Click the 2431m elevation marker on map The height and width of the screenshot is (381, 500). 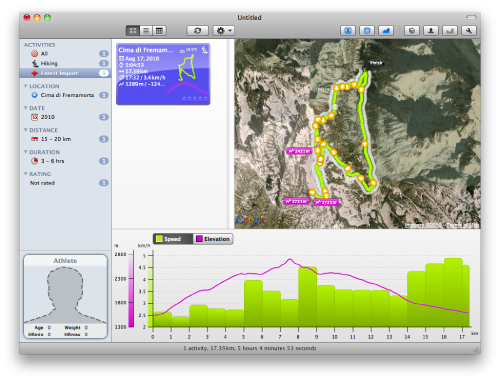(299, 151)
